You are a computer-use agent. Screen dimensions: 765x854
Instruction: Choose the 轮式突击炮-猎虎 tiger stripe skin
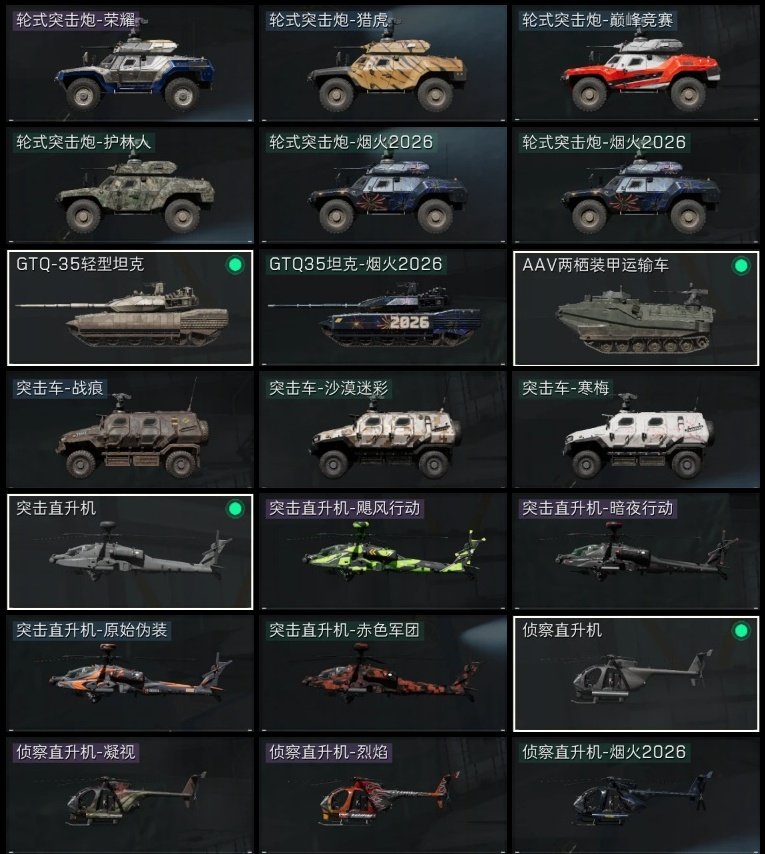tap(383, 63)
